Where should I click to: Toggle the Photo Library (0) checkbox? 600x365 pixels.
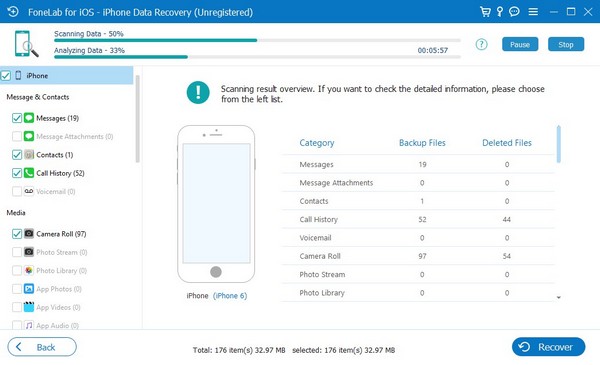pos(16,270)
